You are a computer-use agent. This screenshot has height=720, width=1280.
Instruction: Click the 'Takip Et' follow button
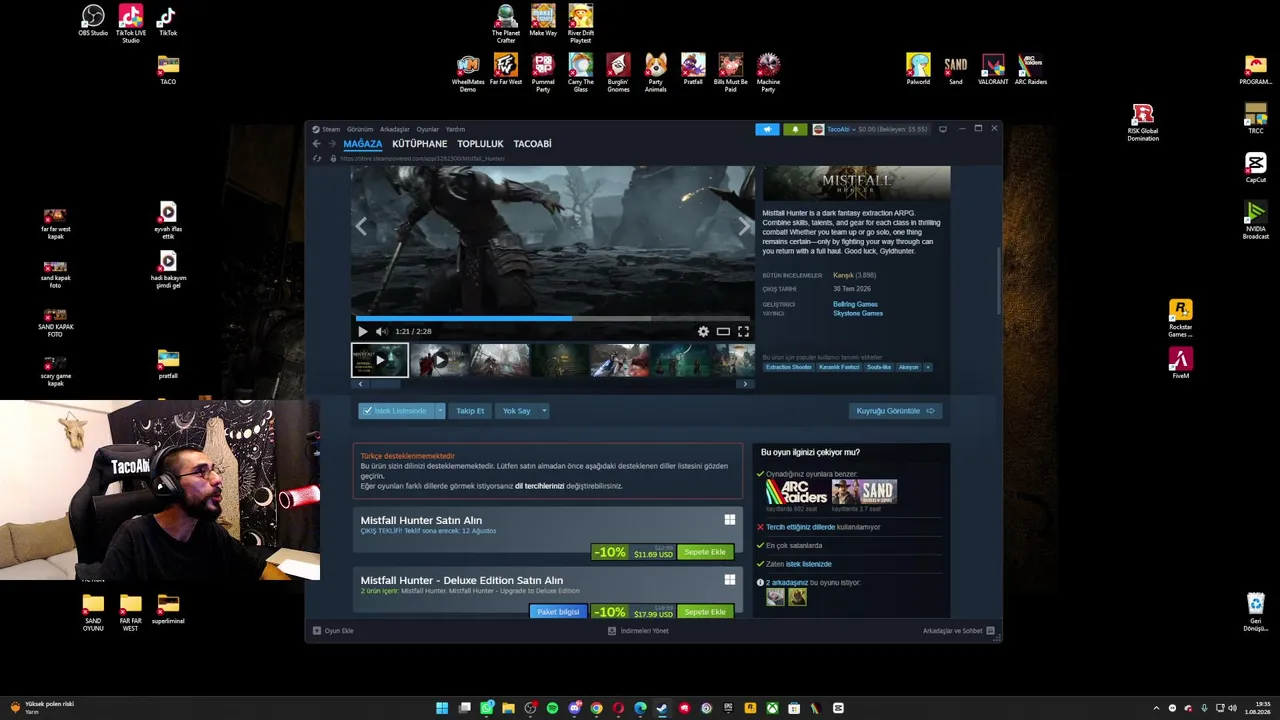(470, 411)
